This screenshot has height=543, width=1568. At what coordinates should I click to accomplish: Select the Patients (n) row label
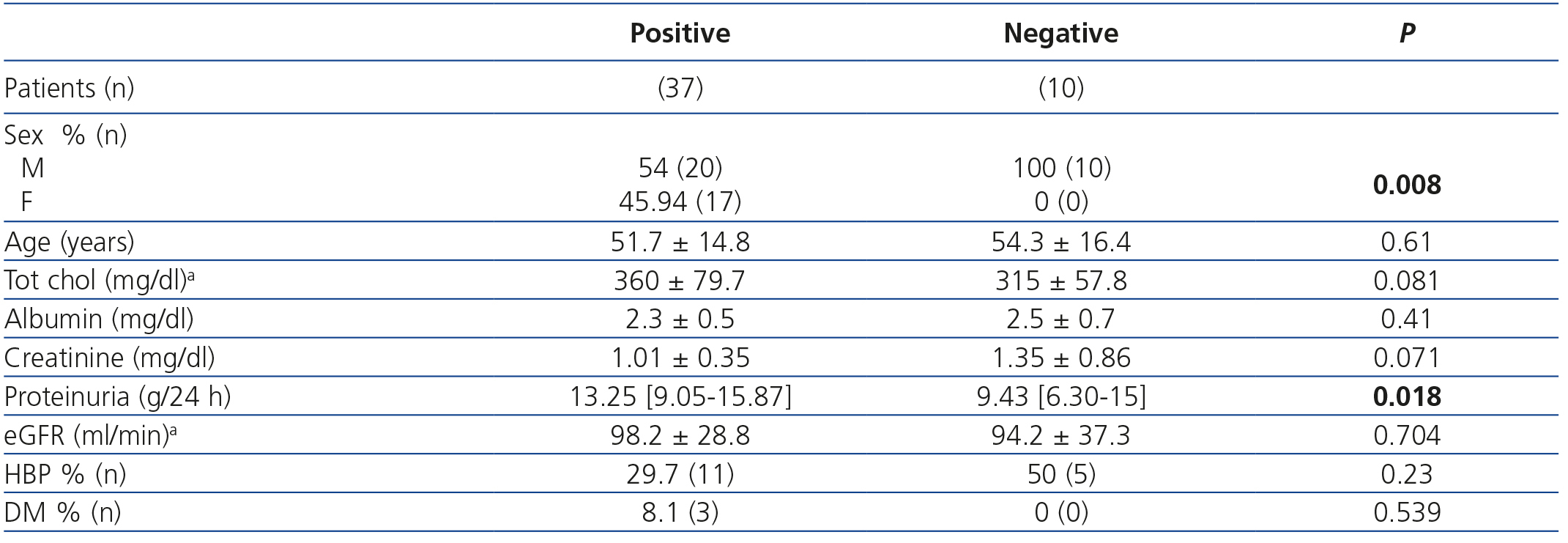[x=70, y=88]
